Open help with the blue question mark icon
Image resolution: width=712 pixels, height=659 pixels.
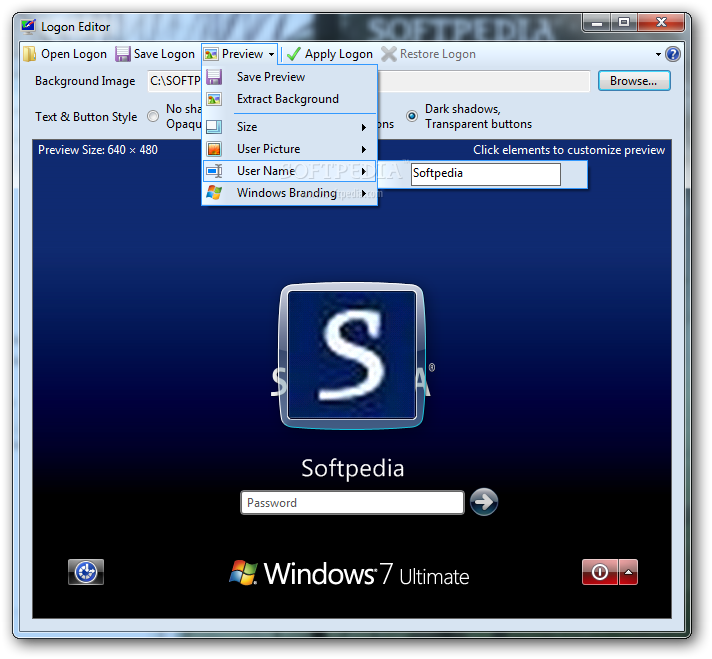coord(672,54)
